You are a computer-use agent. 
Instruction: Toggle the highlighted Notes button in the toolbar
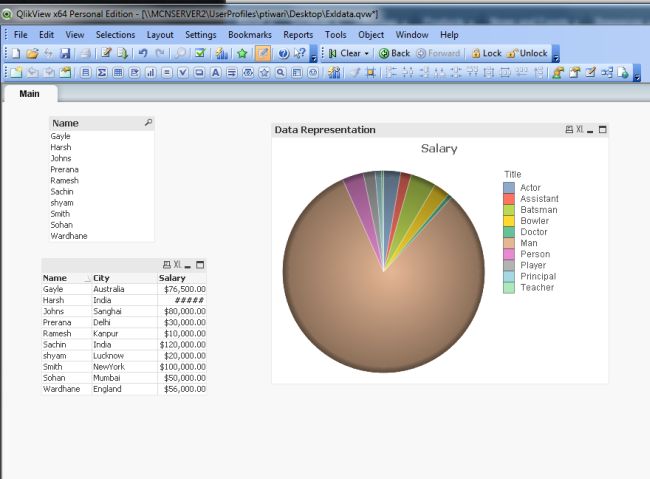[263, 53]
